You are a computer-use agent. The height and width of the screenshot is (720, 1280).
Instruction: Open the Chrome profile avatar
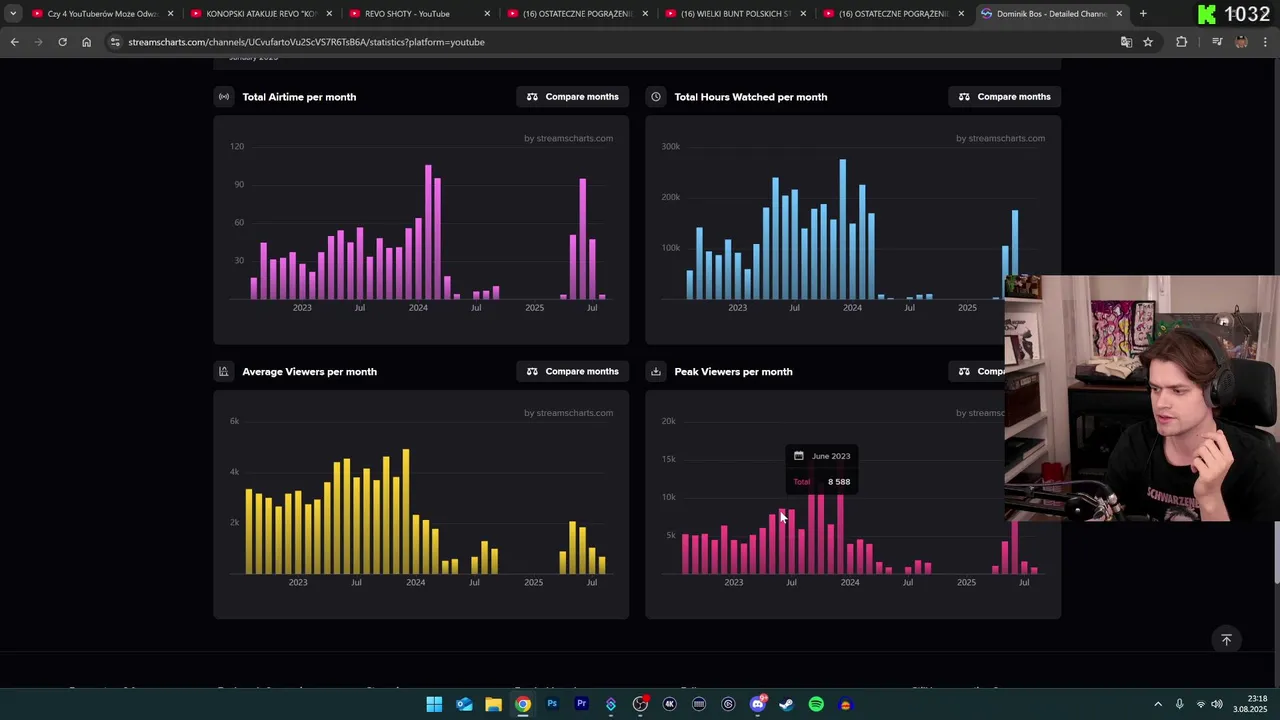coord(1241,42)
